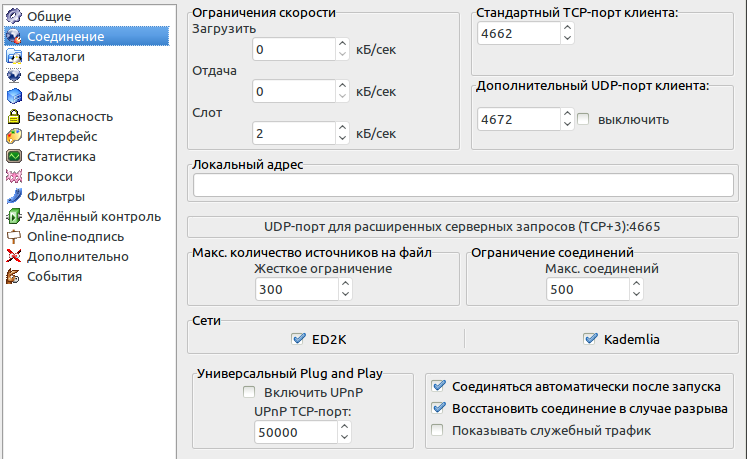Screen dimensions: 747x459
Task: Increase the standard TCP port number
Action: pyautogui.click(x=567, y=28)
